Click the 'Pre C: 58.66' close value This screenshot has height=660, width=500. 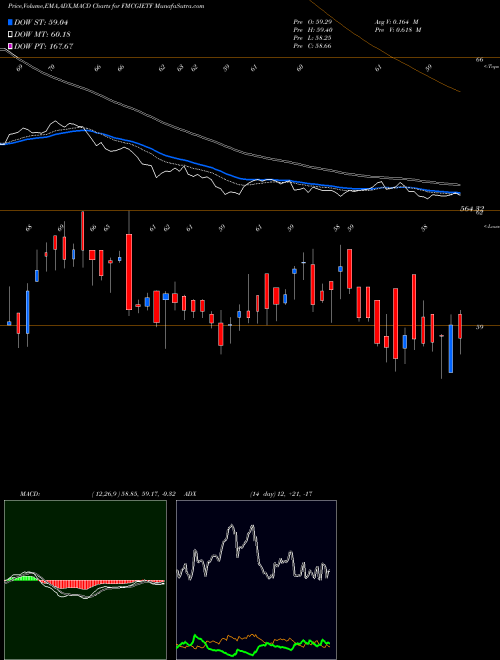pos(312,45)
